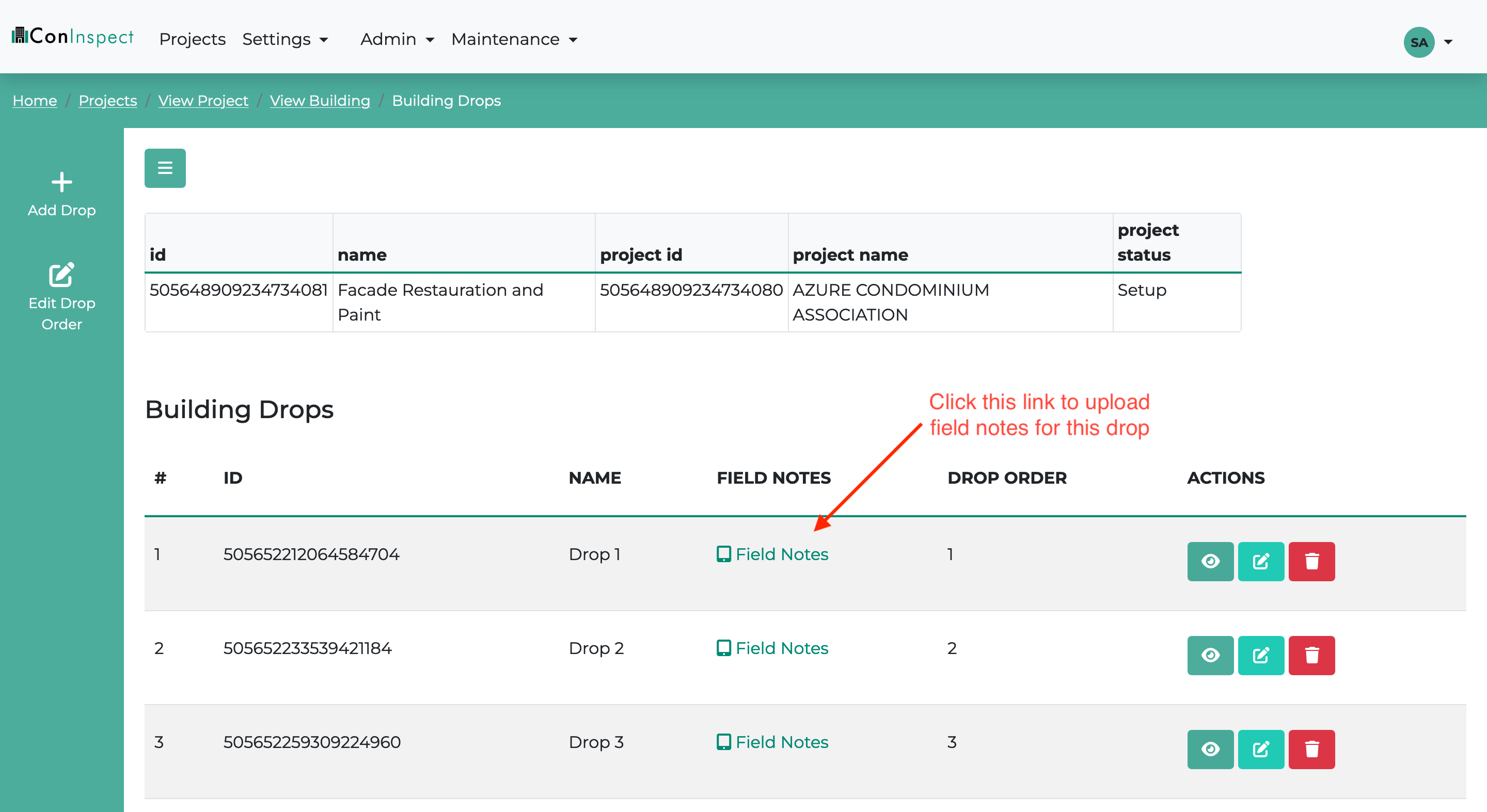The image size is (1487, 812).
Task: Select drop ID 505652233539421184
Action: [x=308, y=648]
